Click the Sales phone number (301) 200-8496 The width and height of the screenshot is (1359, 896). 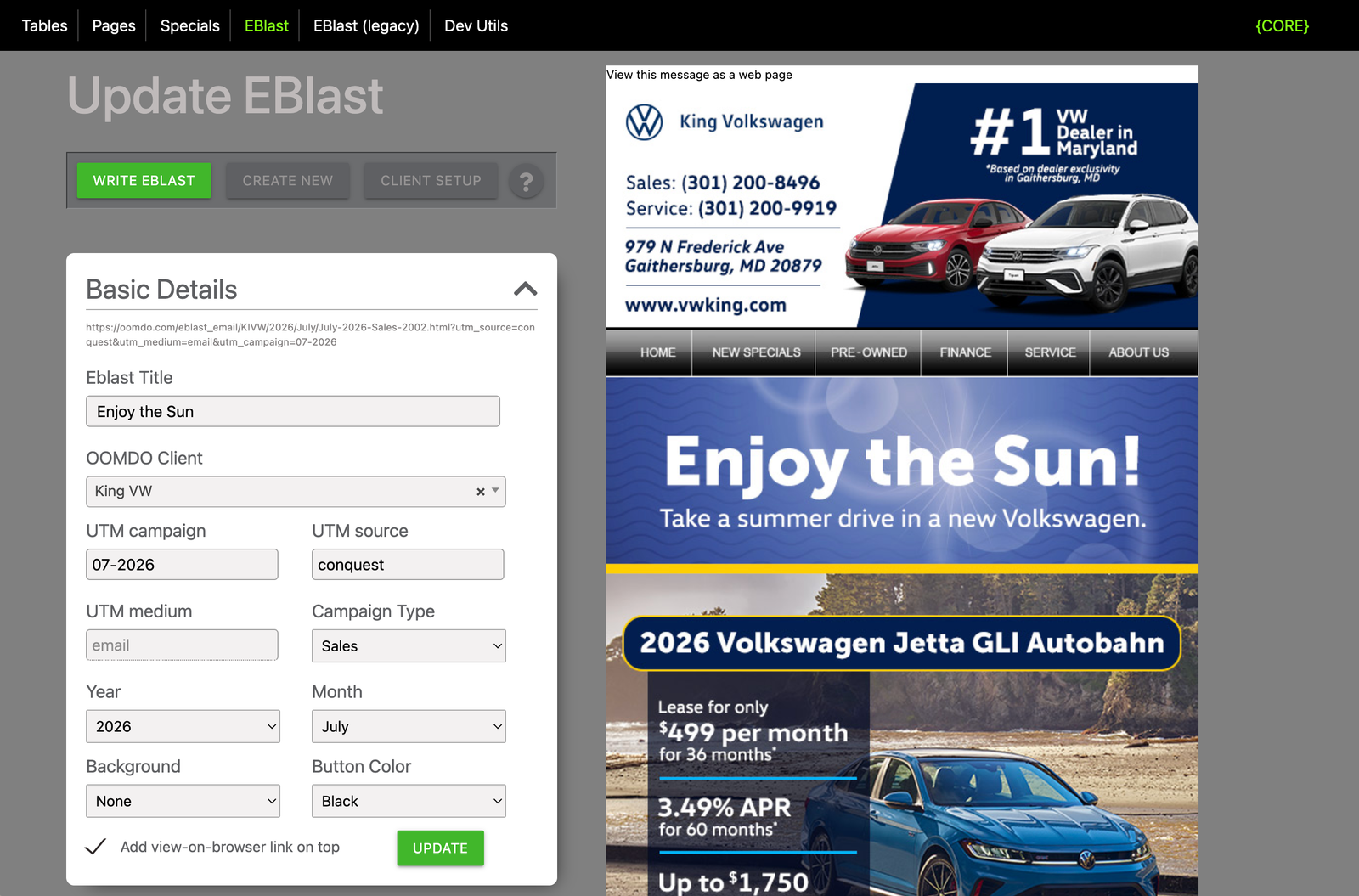pyautogui.click(x=751, y=183)
